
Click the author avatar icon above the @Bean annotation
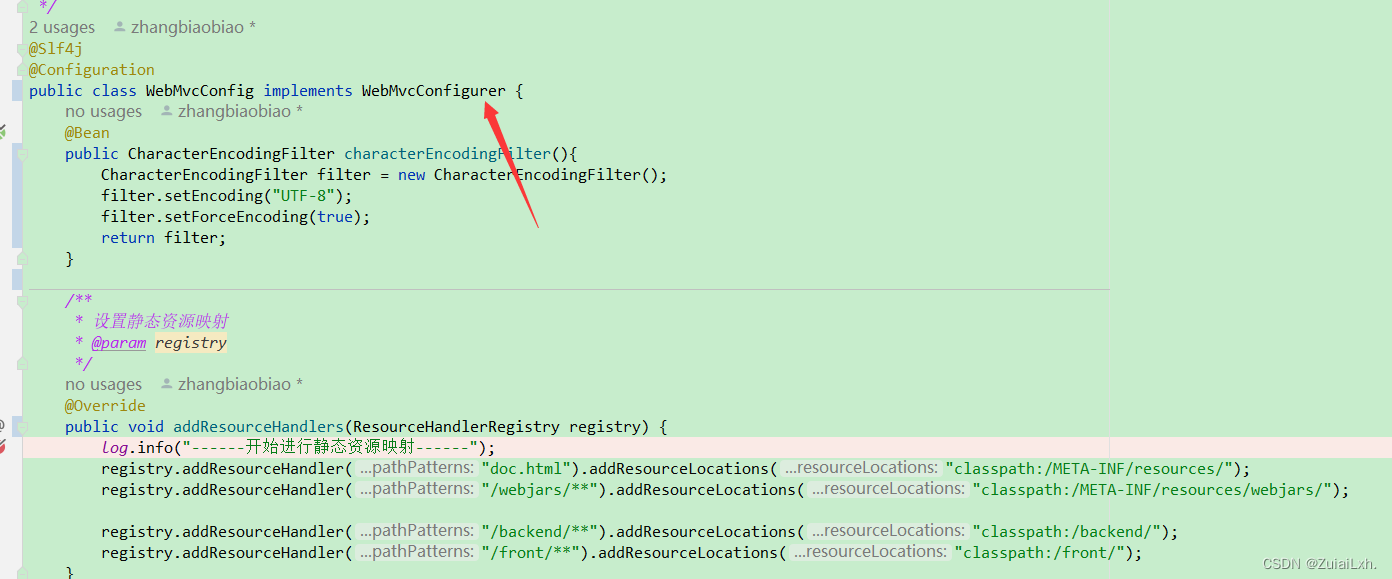(166, 110)
